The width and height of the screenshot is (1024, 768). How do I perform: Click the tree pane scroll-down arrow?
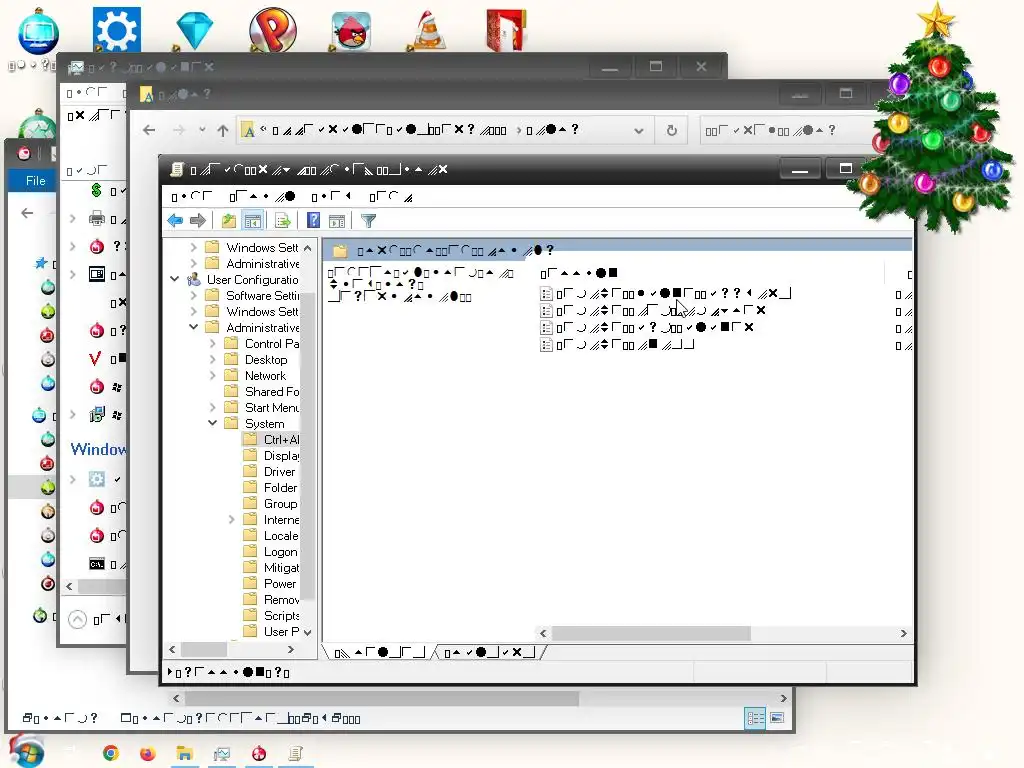click(307, 632)
